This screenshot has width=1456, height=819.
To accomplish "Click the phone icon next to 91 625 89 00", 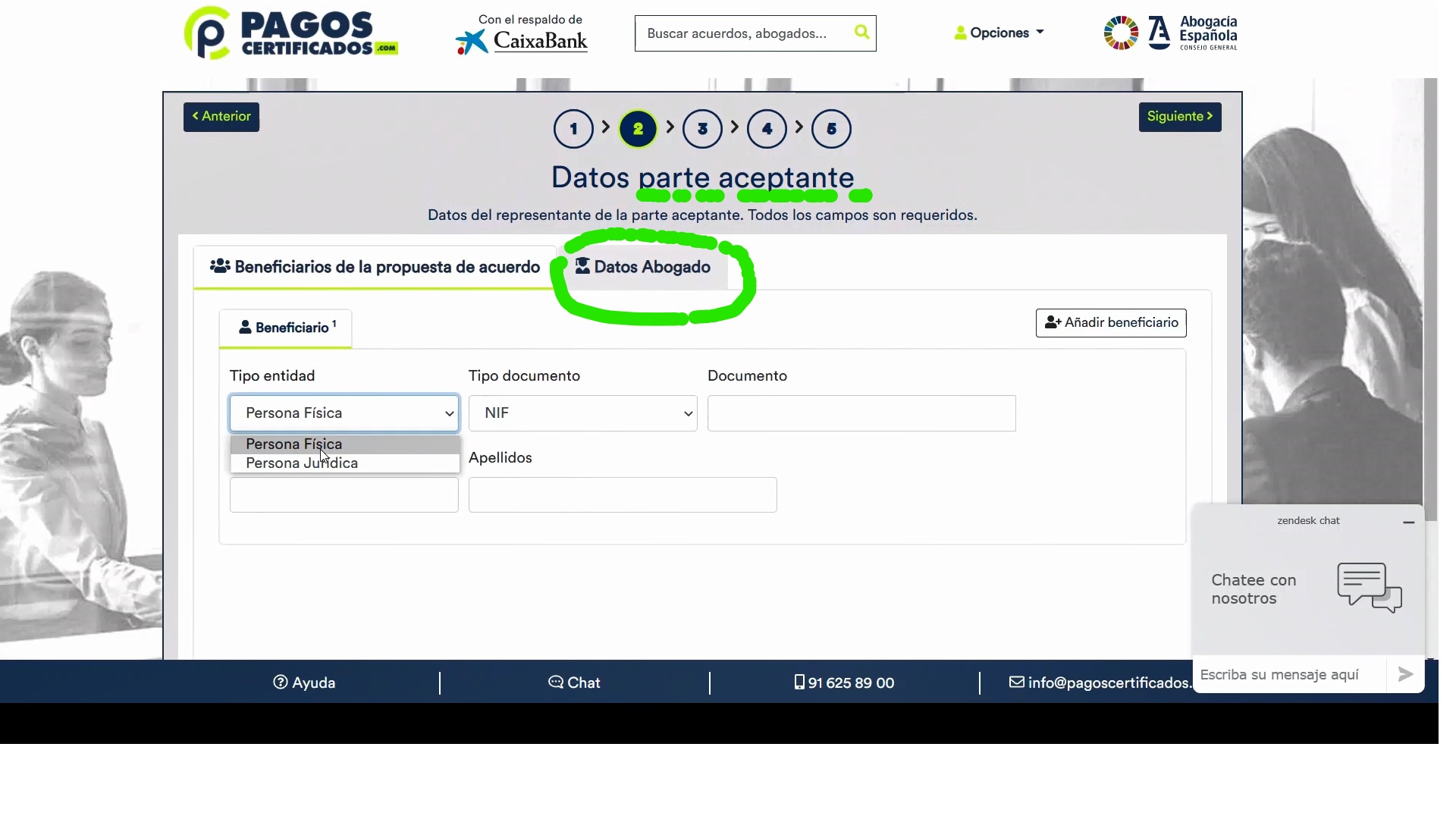I will [799, 682].
